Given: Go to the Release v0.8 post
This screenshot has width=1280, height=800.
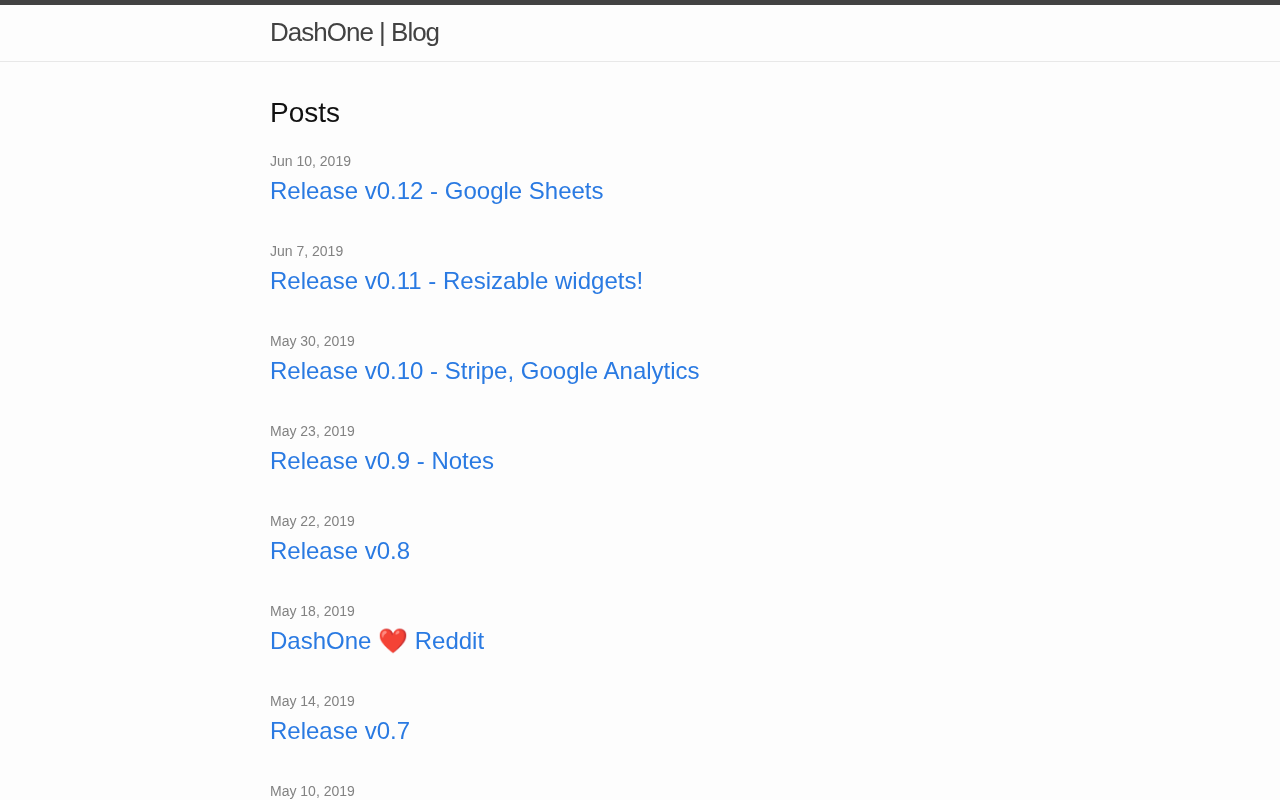Looking at the screenshot, I should 339,551.
